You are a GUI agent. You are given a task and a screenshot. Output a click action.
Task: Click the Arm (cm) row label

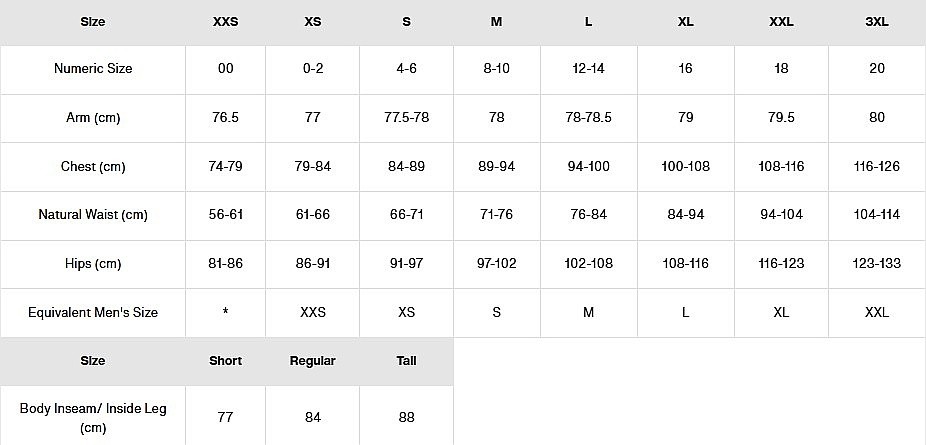[x=93, y=118]
